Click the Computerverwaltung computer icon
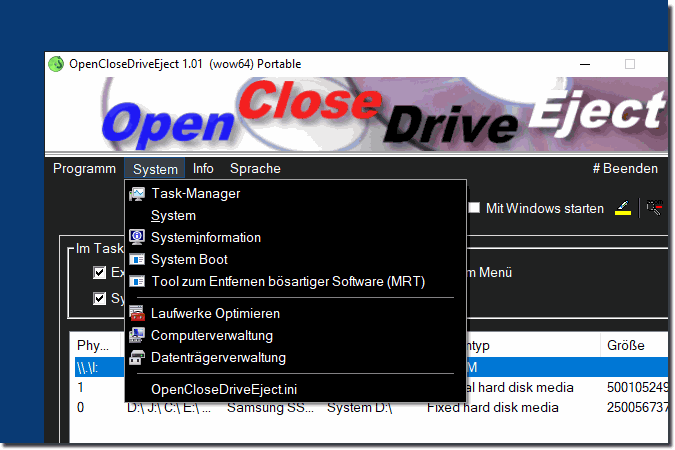 click(137, 335)
